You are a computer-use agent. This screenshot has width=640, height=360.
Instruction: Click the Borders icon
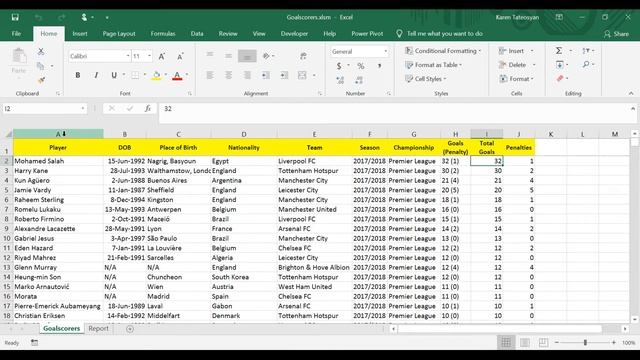pyautogui.click(x=135, y=75)
